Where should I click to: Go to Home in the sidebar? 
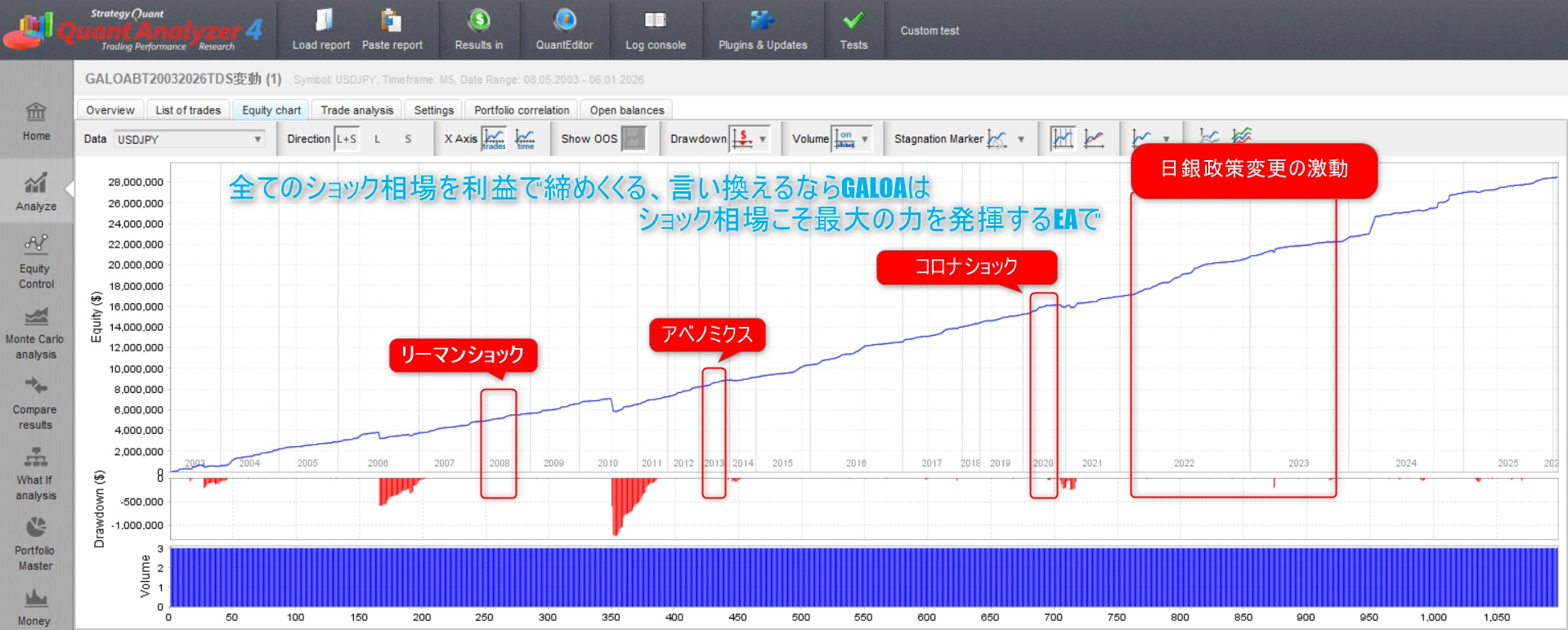36,122
